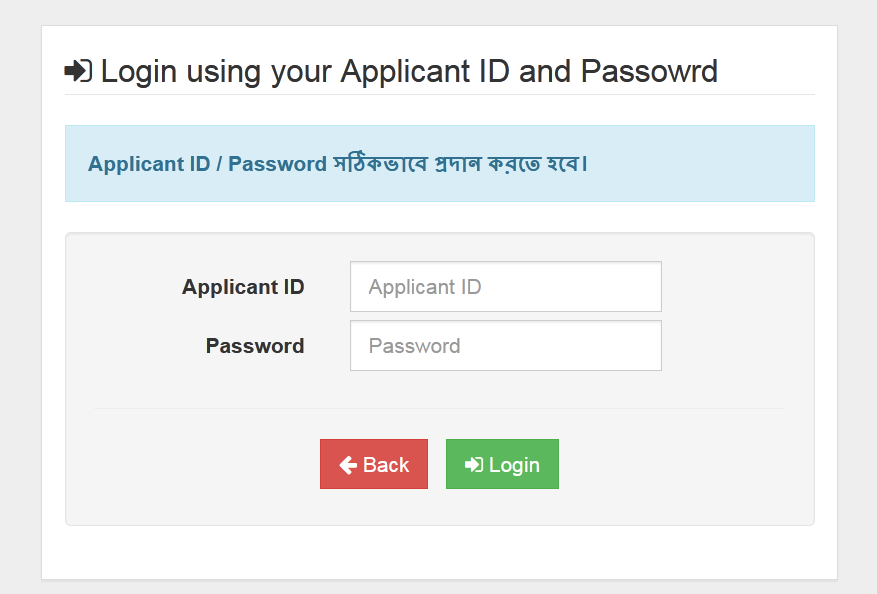
Task: Click the word "Back" on red button
Action: tap(386, 465)
